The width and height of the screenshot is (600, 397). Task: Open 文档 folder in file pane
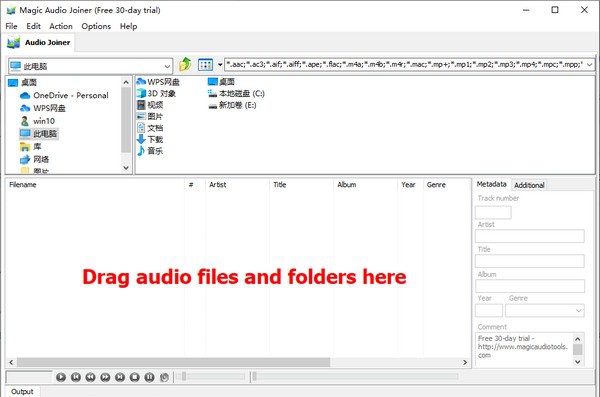pyautogui.click(x=150, y=128)
